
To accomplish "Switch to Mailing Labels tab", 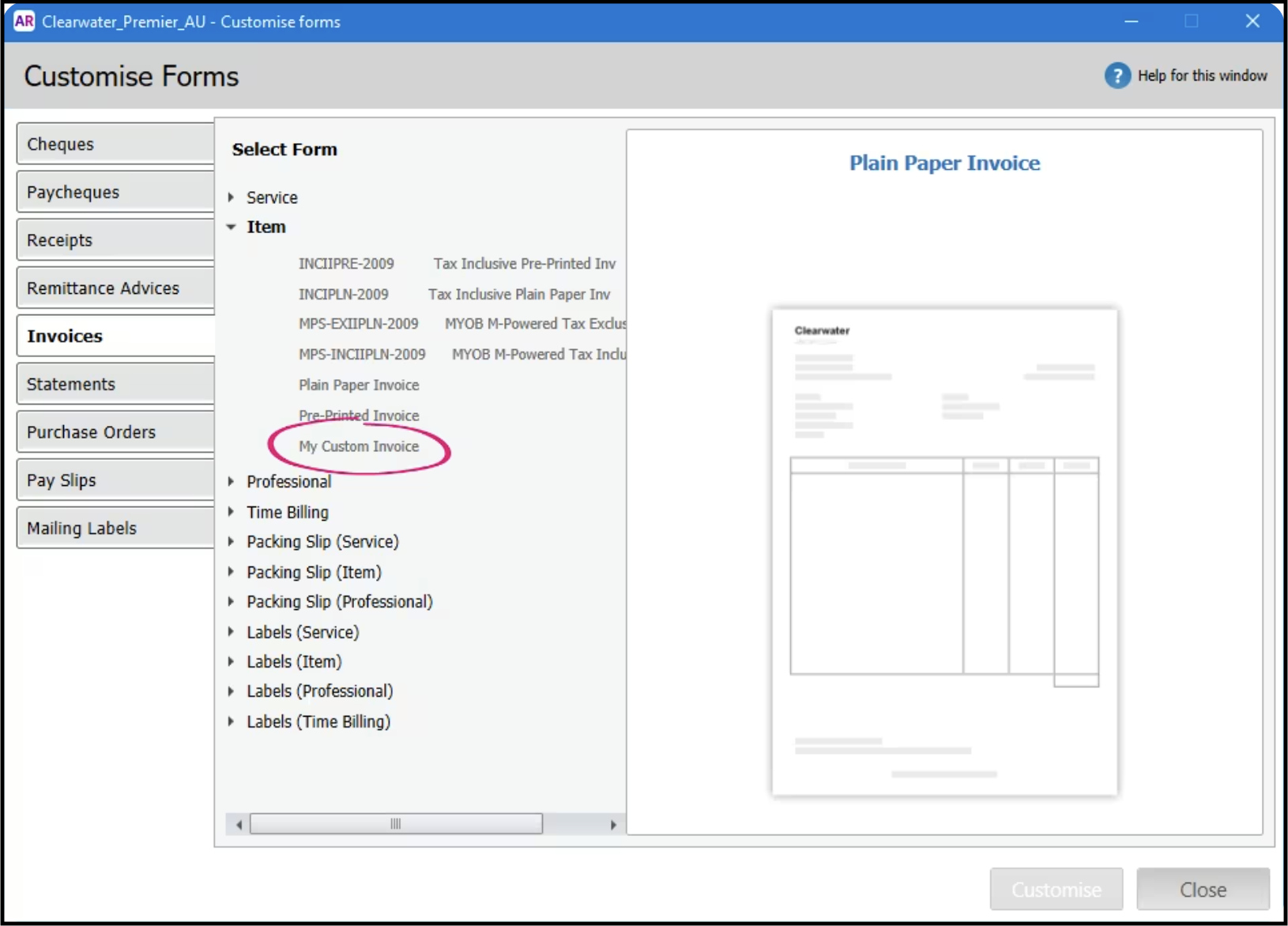I will tap(115, 528).
